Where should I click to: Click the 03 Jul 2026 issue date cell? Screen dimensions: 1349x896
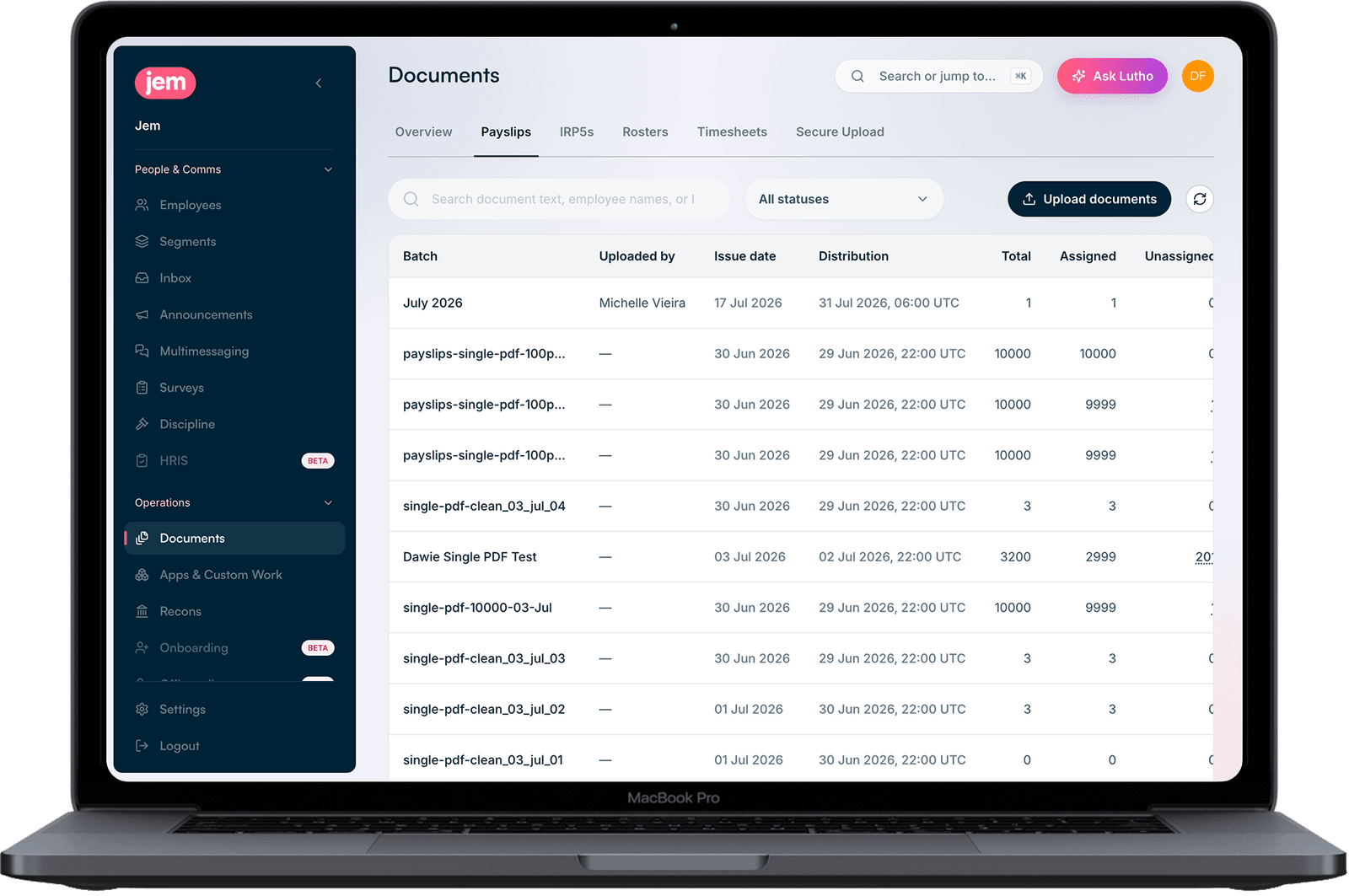point(750,556)
